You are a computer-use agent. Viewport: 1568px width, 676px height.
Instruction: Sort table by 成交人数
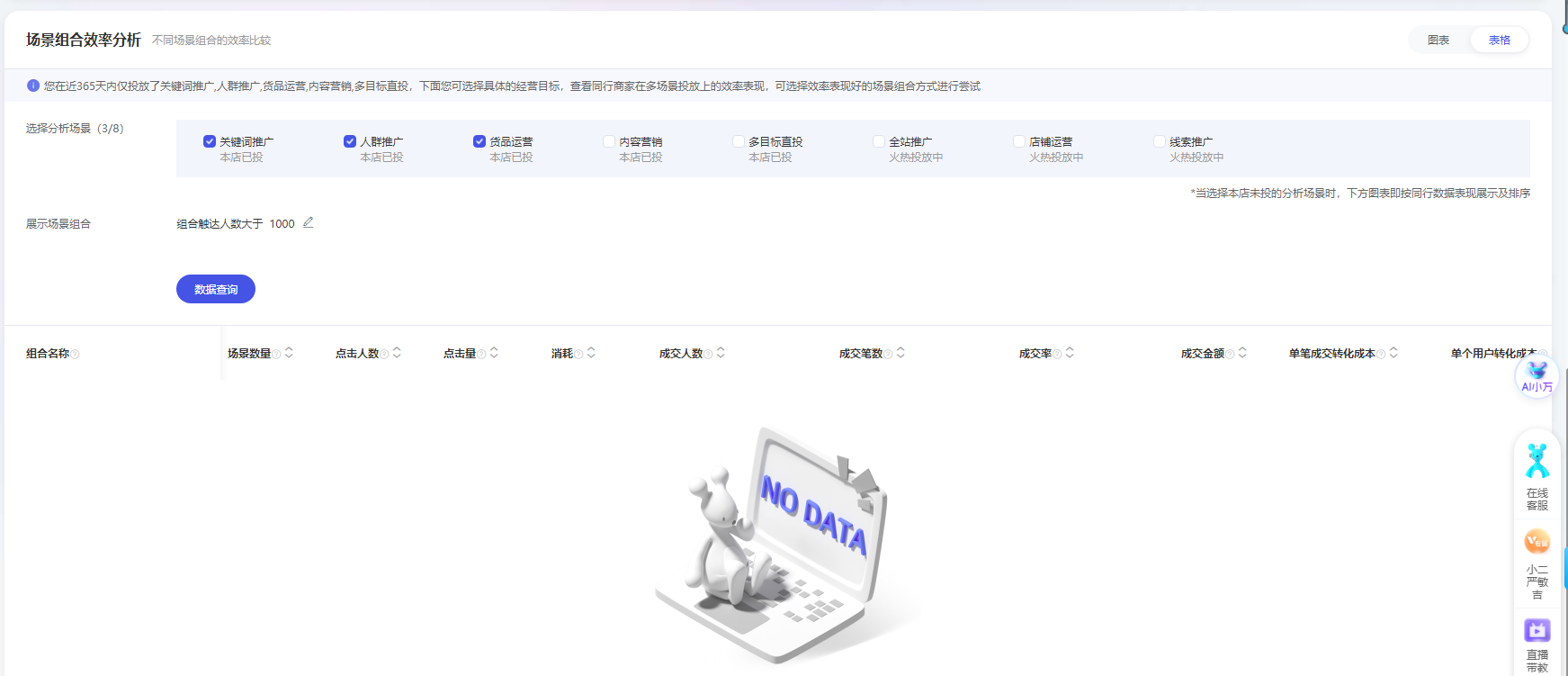pos(721,353)
